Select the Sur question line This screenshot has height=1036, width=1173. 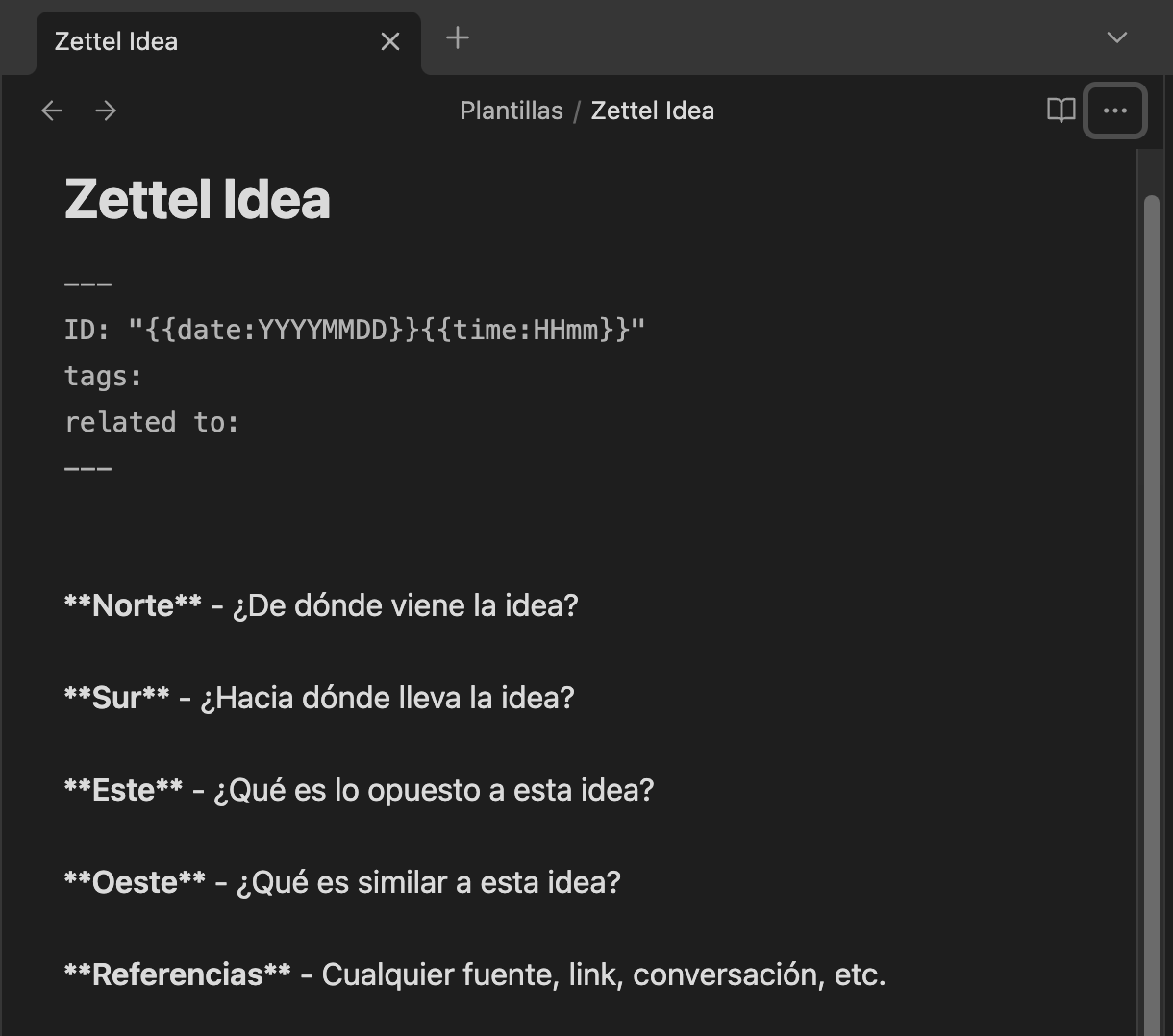(x=317, y=698)
